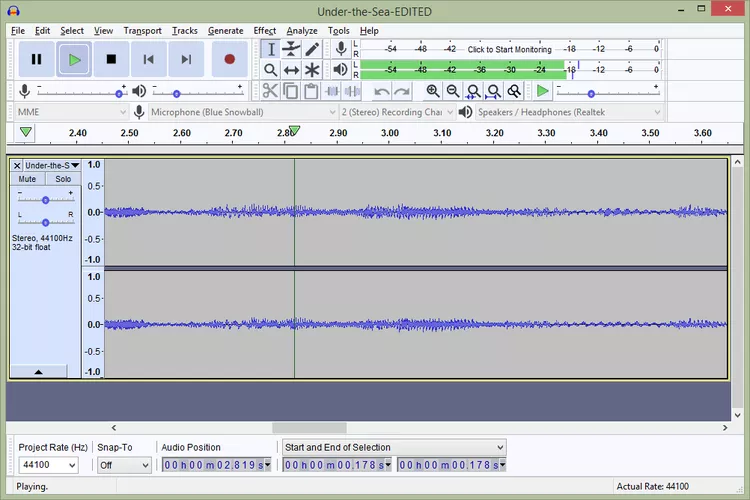Screen dimensions: 750x500
Task: Choose the Time Shift tool
Action: click(x=291, y=70)
